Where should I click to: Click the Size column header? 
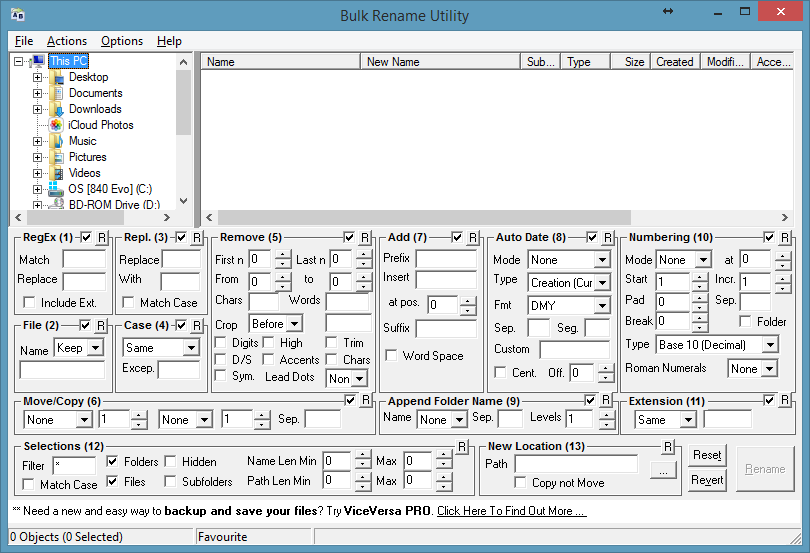630,62
